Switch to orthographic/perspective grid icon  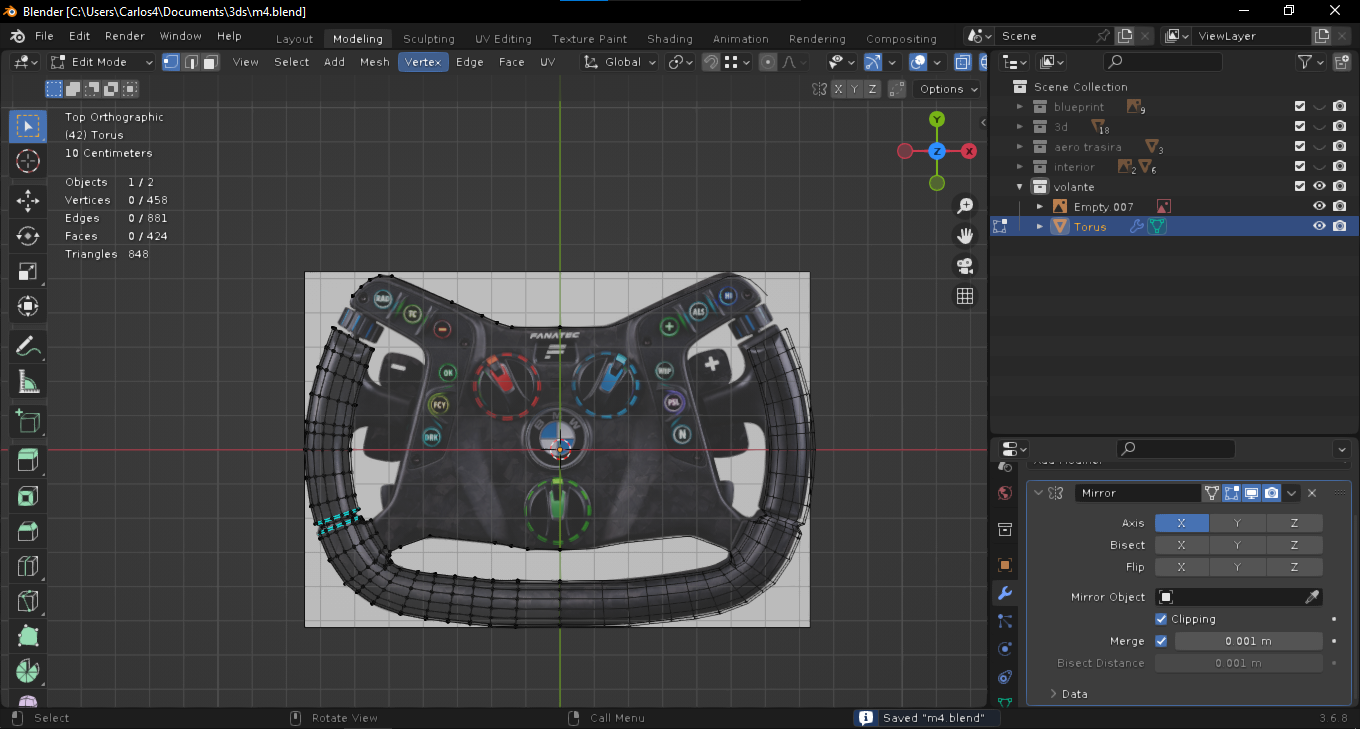point(965,296)
